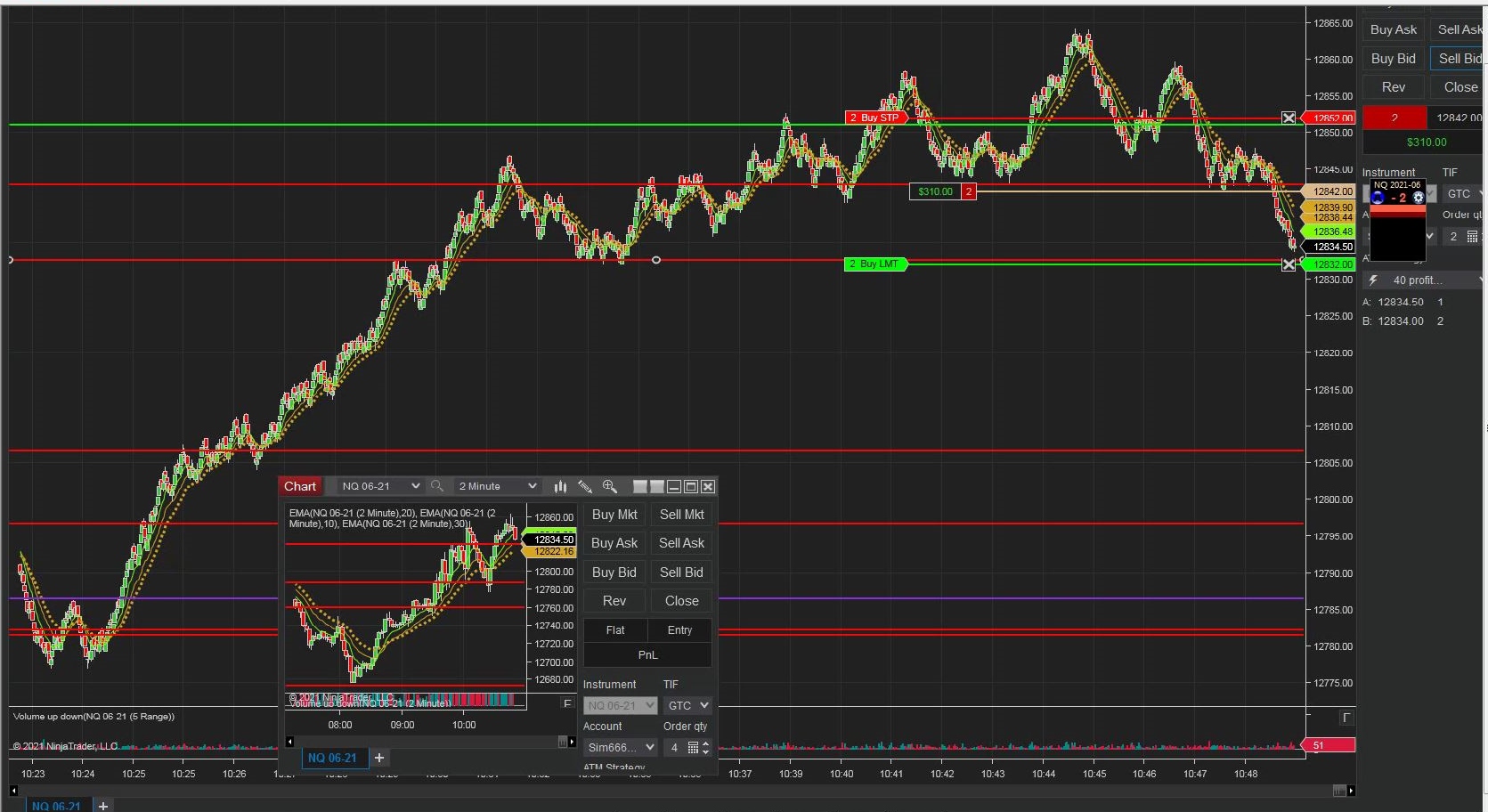The image size is (1488, 812).
Task: Open TIF GTC dropdown in small chart trader
Action: click(687, 705)
